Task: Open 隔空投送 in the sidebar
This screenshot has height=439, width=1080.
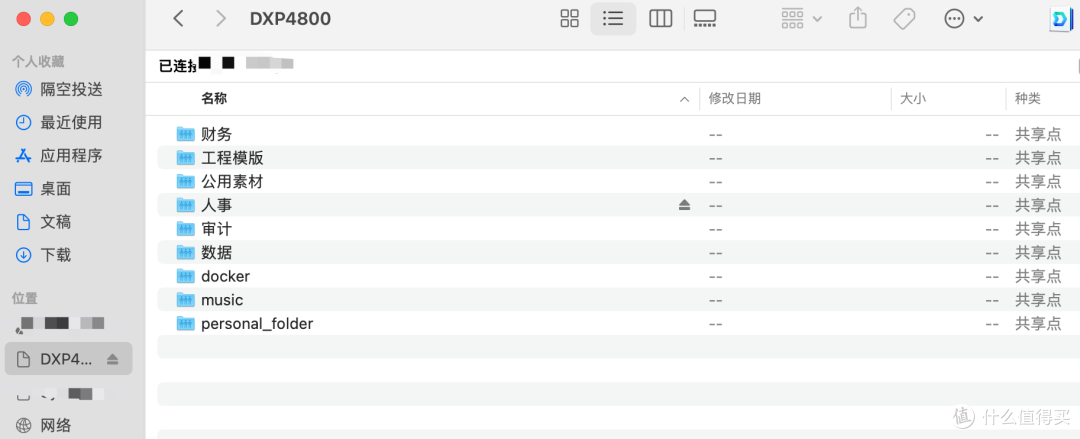Action: coord(70,89)
